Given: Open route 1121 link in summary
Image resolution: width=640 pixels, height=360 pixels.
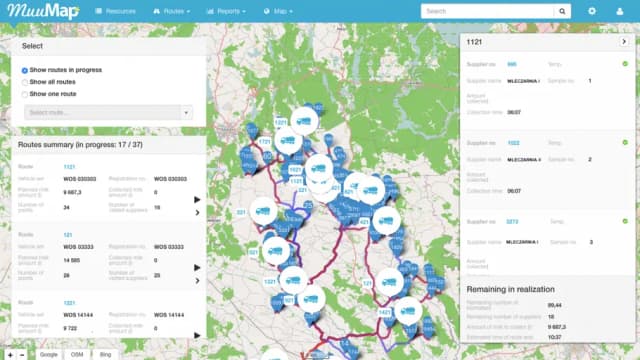Looking at the screenshot, I should pyautogui.click(x=69, y=167).
